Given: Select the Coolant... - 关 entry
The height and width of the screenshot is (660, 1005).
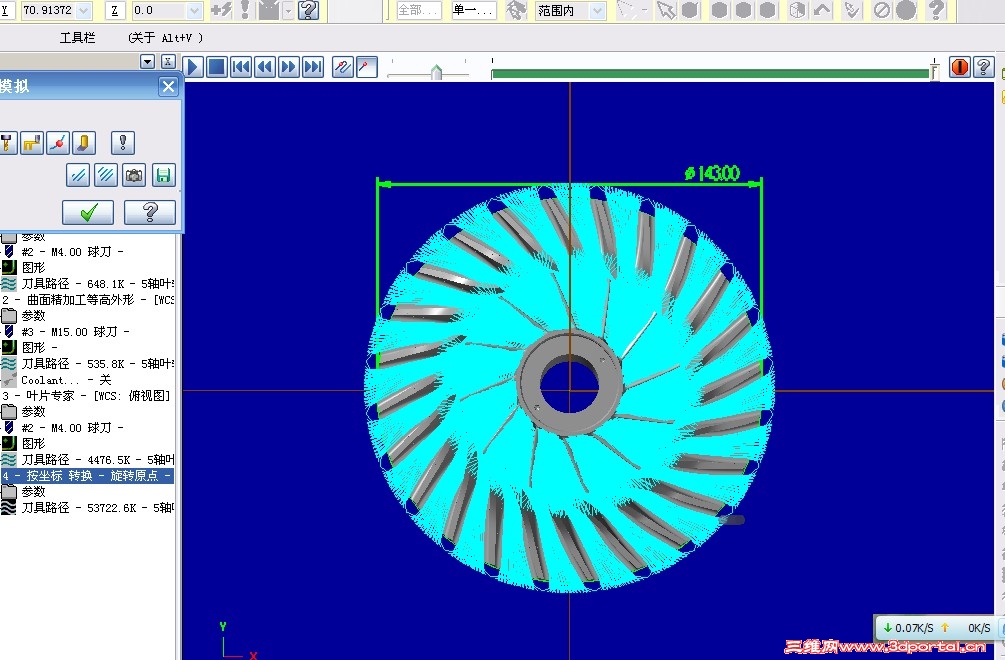Looking at the screenshot, I should click(66, 379).
